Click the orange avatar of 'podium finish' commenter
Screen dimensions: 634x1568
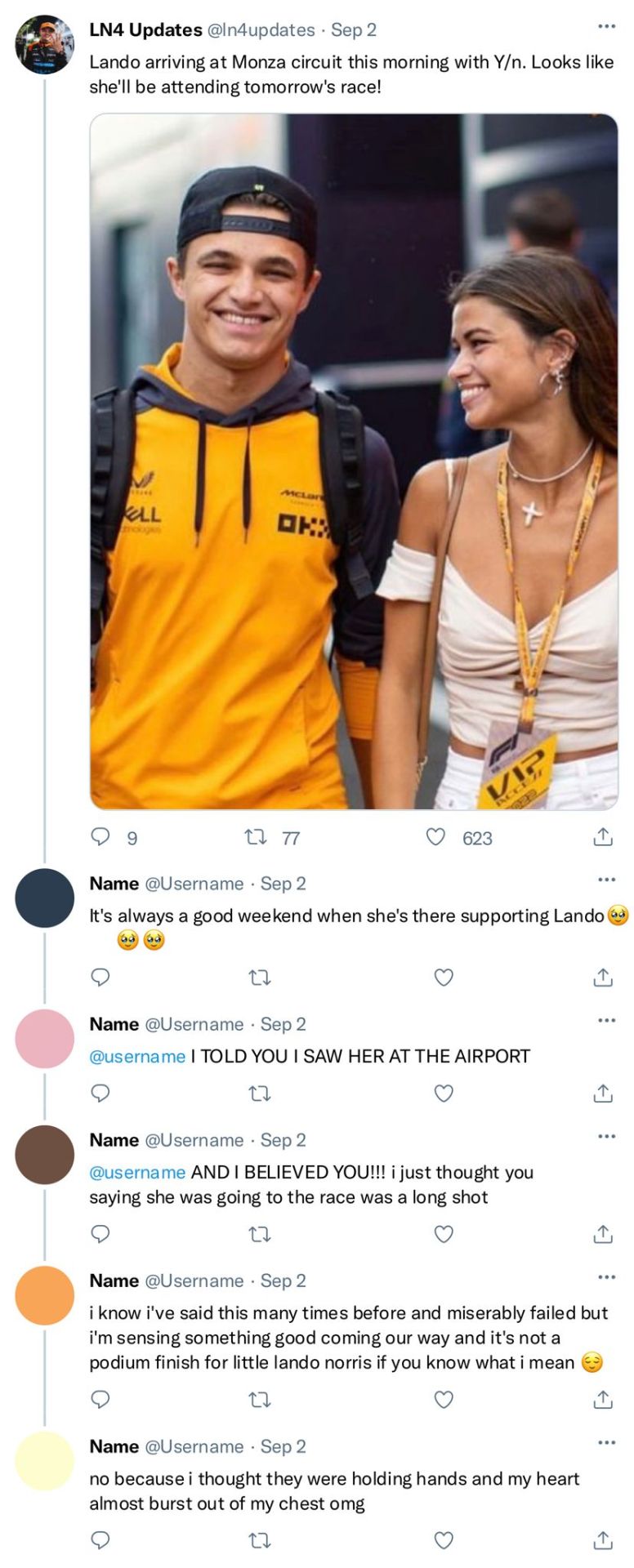point(44,1294)
